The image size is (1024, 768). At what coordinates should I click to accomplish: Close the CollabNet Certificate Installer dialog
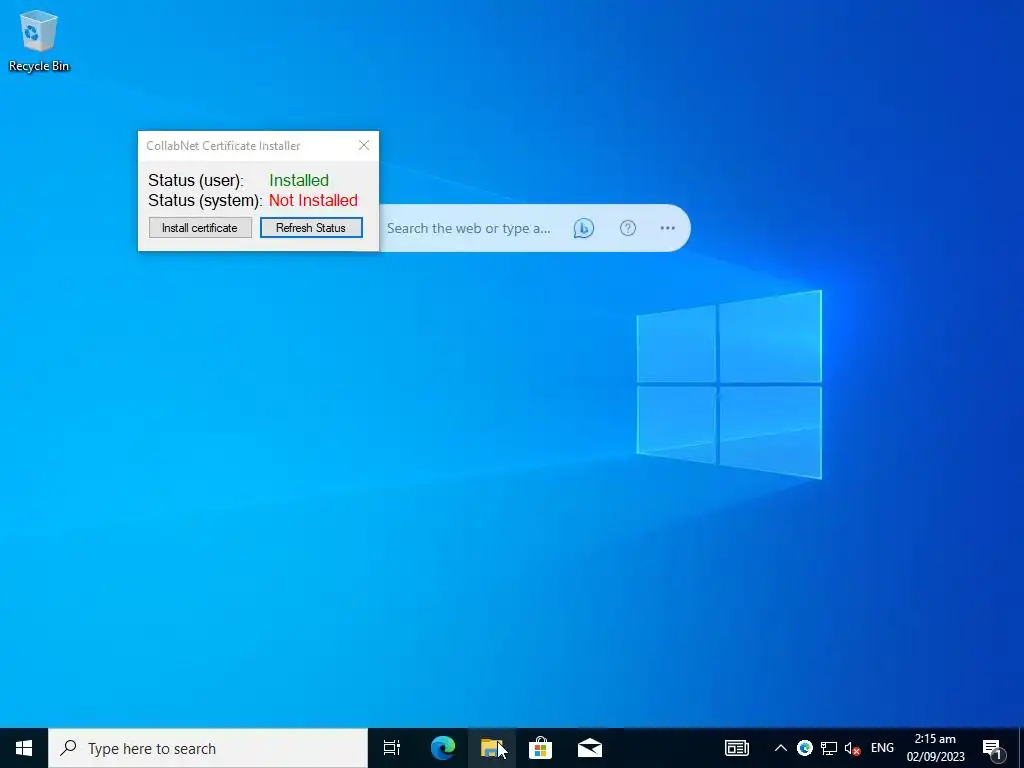[x=364, y=145]
